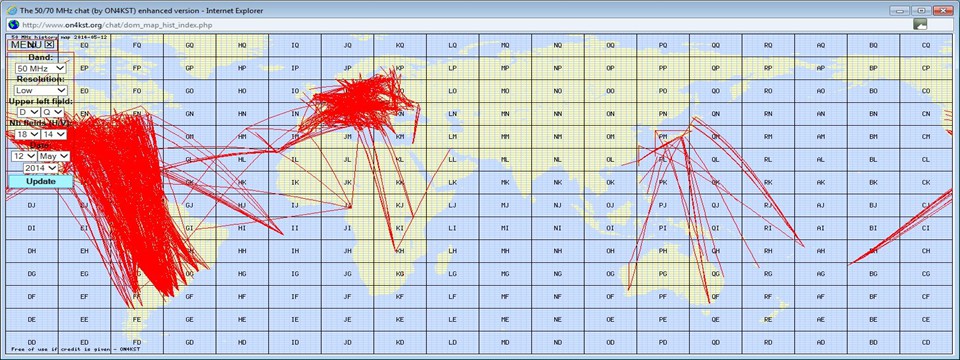Click the JQ grid square on map
Image resolution: width=960 pixels, height=360 pixels.
[348, 45]
